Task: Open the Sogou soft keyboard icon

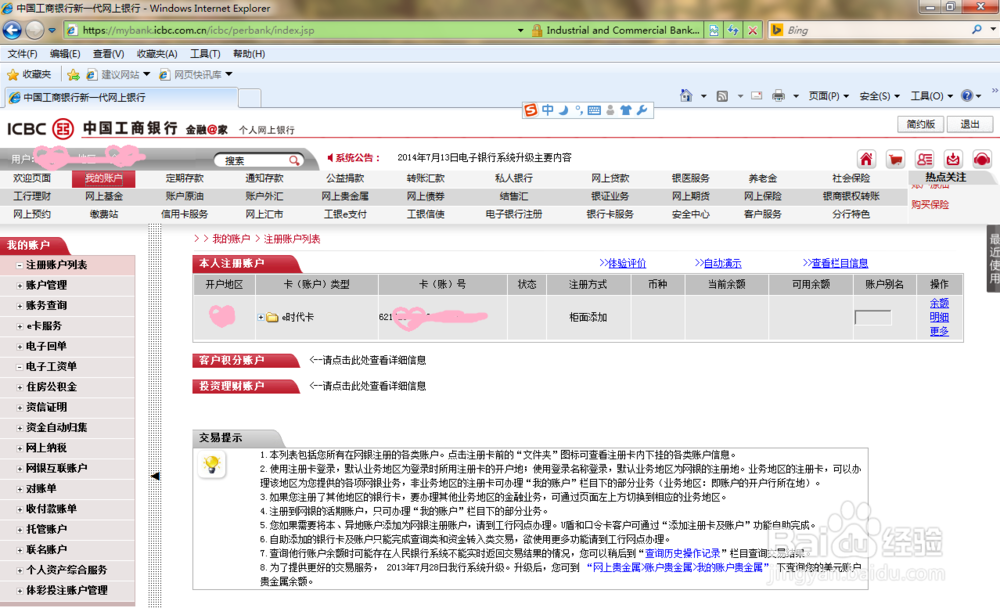Action: coord(594,109)
